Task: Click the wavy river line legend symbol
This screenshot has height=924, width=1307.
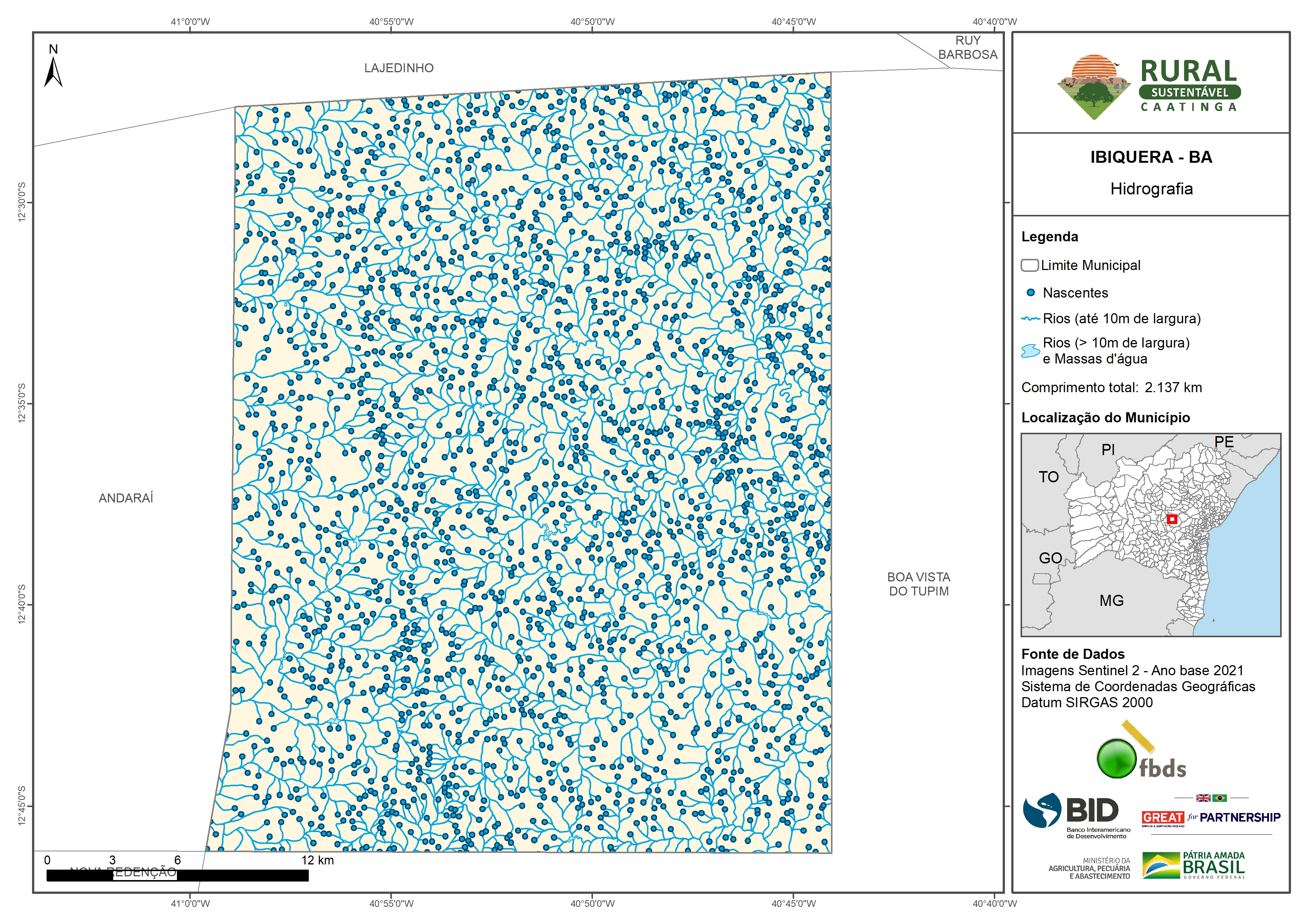Action: [1030, 319]
